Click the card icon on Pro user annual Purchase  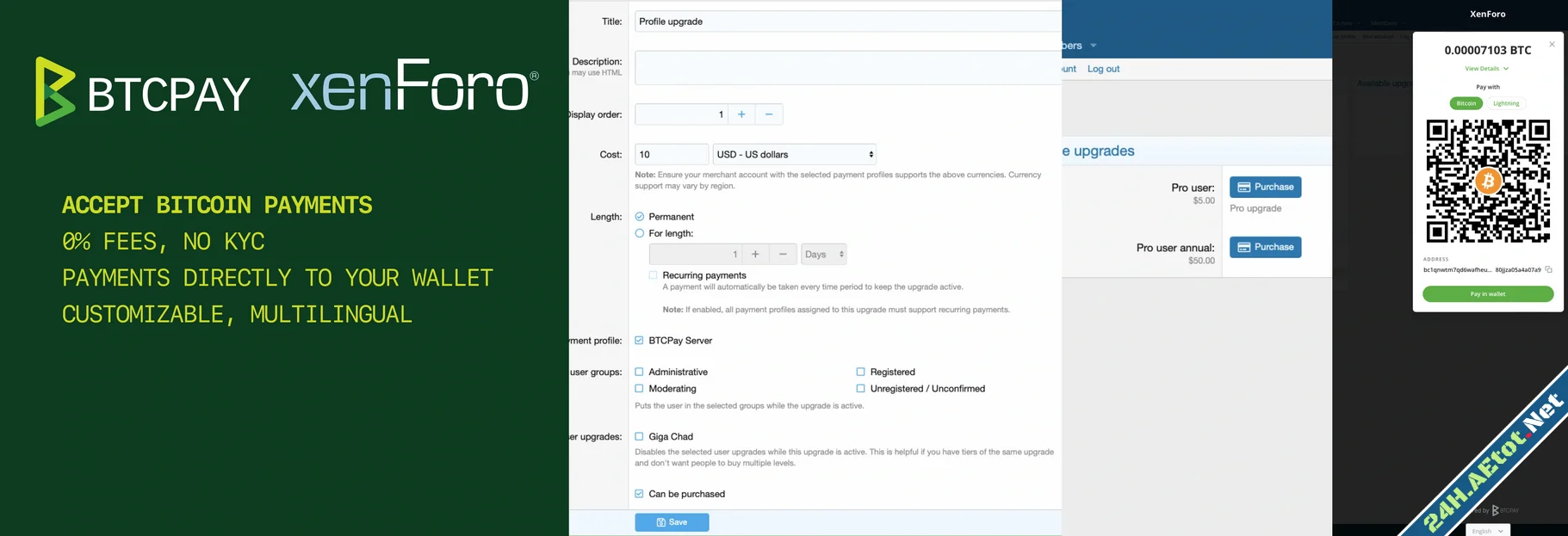[1243, 248]
